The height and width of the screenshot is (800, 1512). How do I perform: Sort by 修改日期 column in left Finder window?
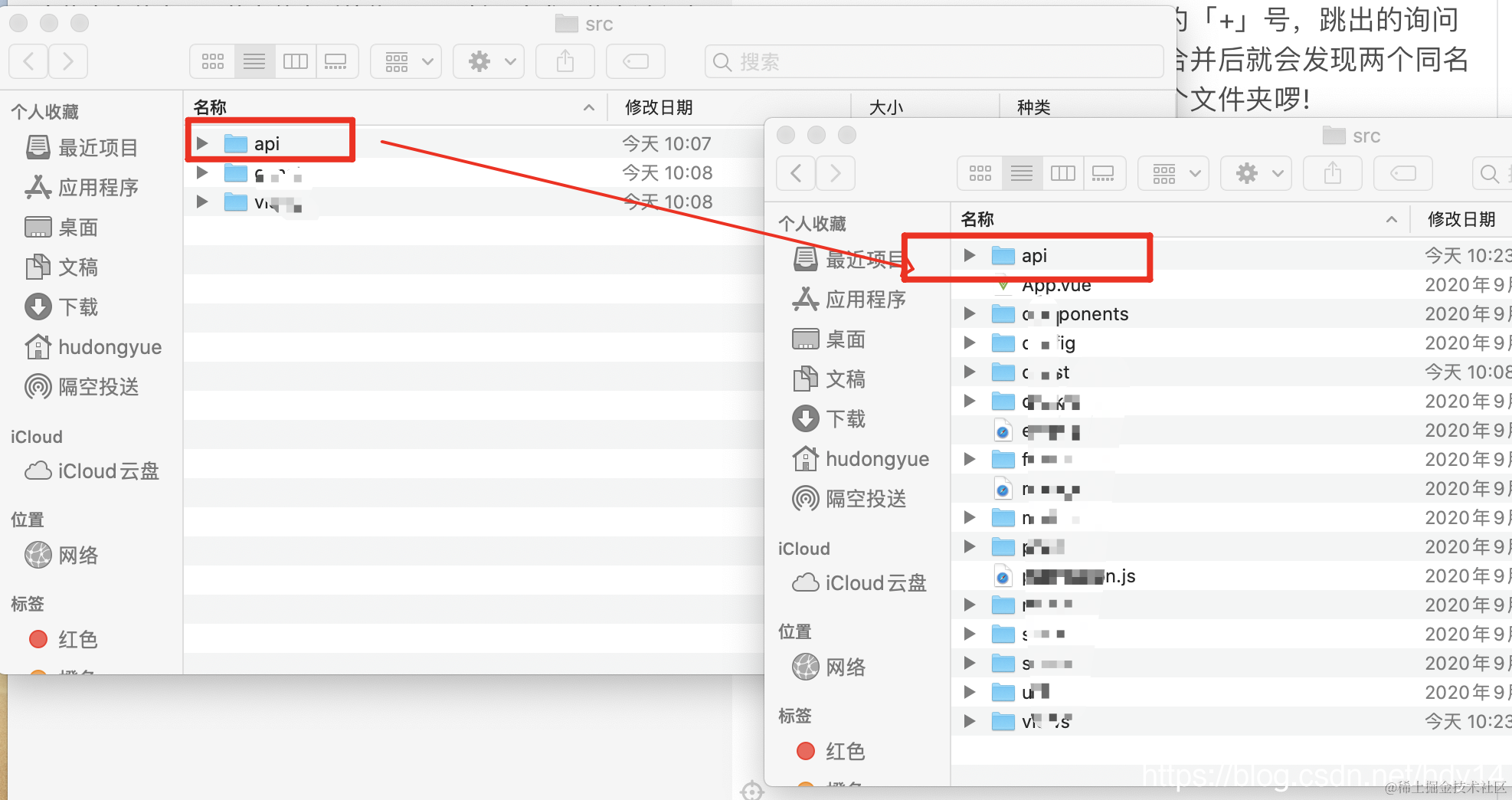[729, 107]
